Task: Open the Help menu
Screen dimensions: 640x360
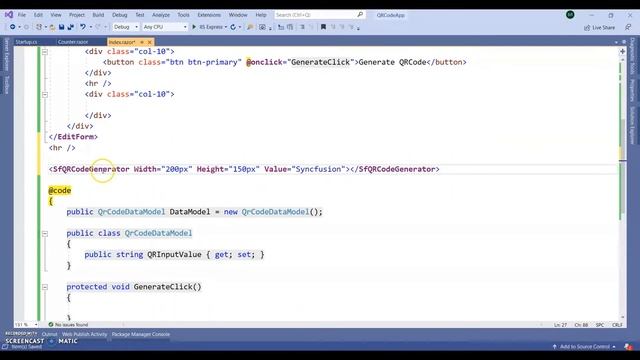Action: click(x=261, y=15)
